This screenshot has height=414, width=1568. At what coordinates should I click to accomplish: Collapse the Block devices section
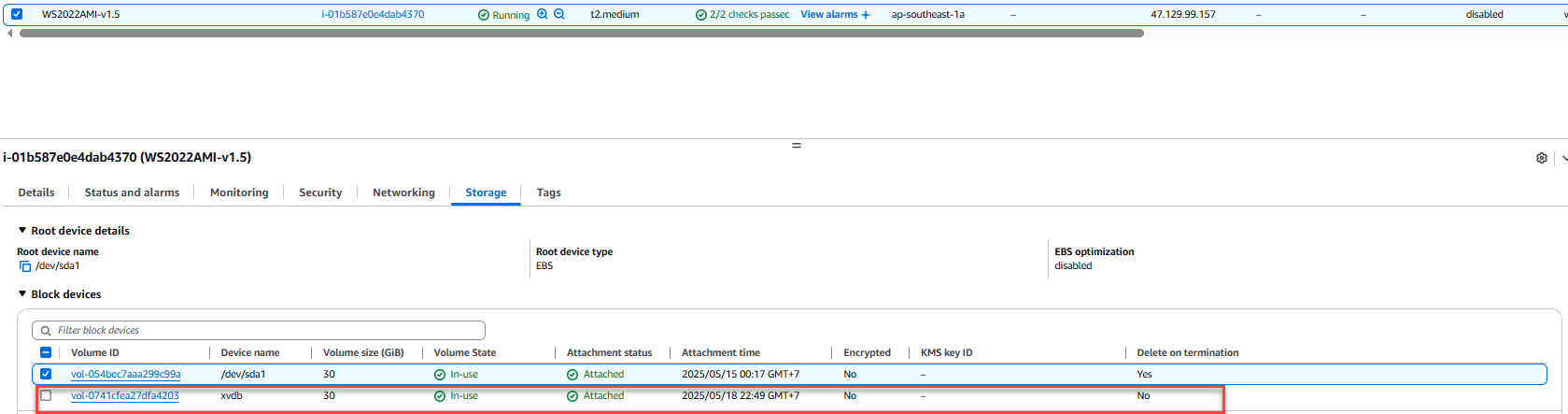[x=22, y=294]
